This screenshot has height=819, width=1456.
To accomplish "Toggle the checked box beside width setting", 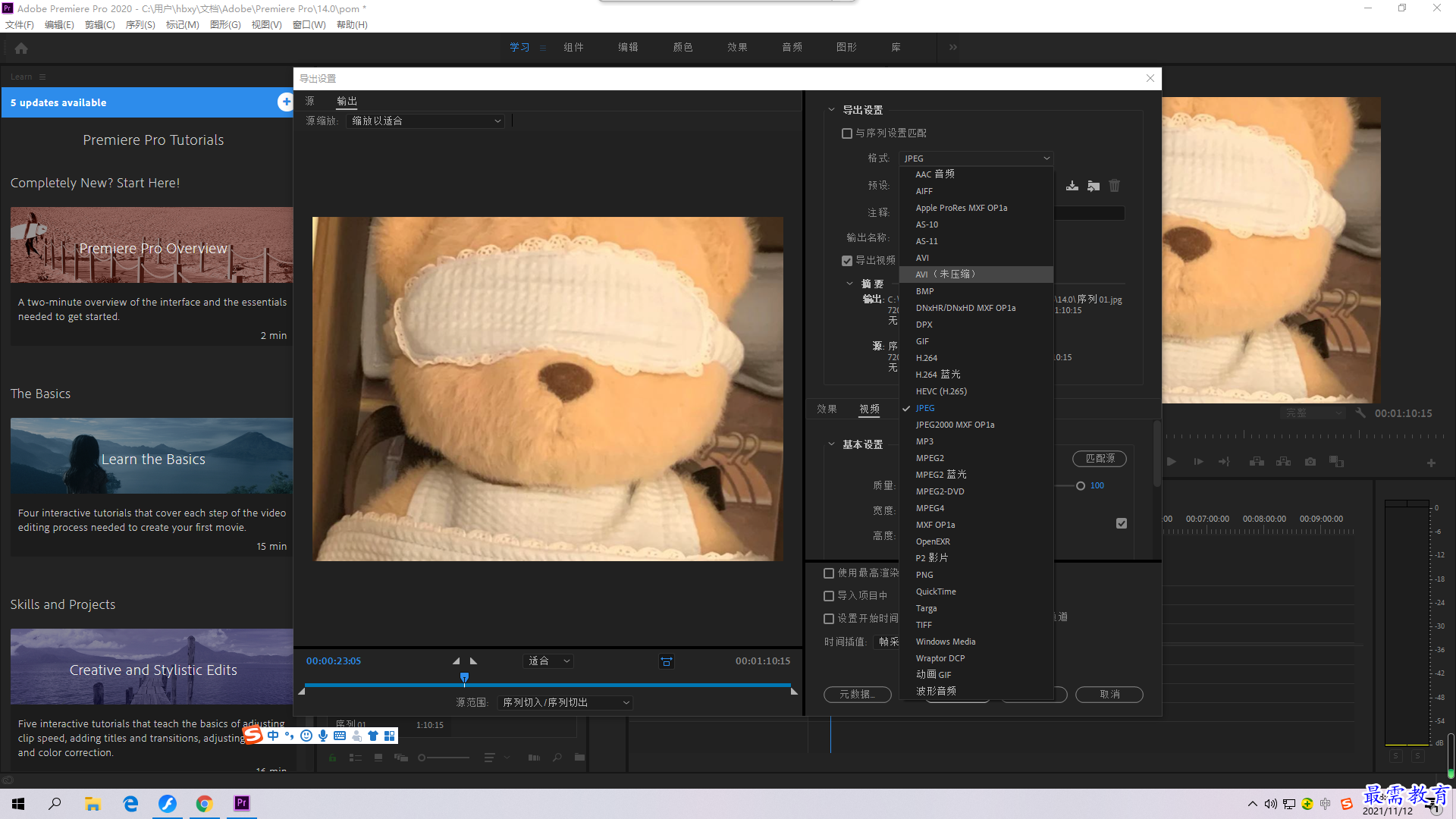I will point(1122,523).
